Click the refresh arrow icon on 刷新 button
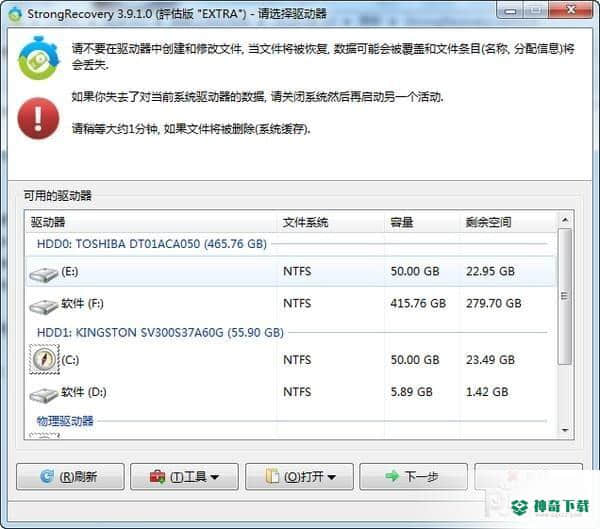 (47, 477)
